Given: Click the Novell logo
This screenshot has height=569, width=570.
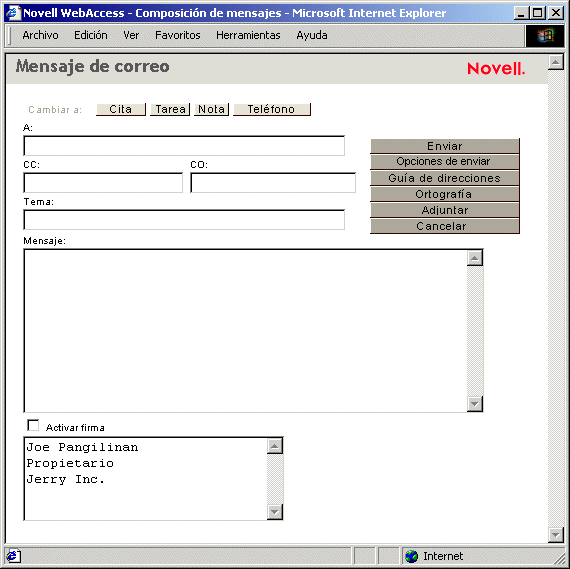Looking at the screenshot, I should point(496,68).
